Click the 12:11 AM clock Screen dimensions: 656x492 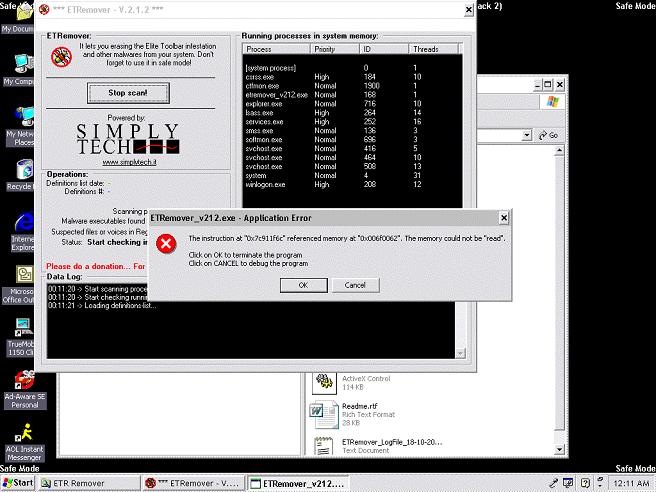click(x=631, y=483)
